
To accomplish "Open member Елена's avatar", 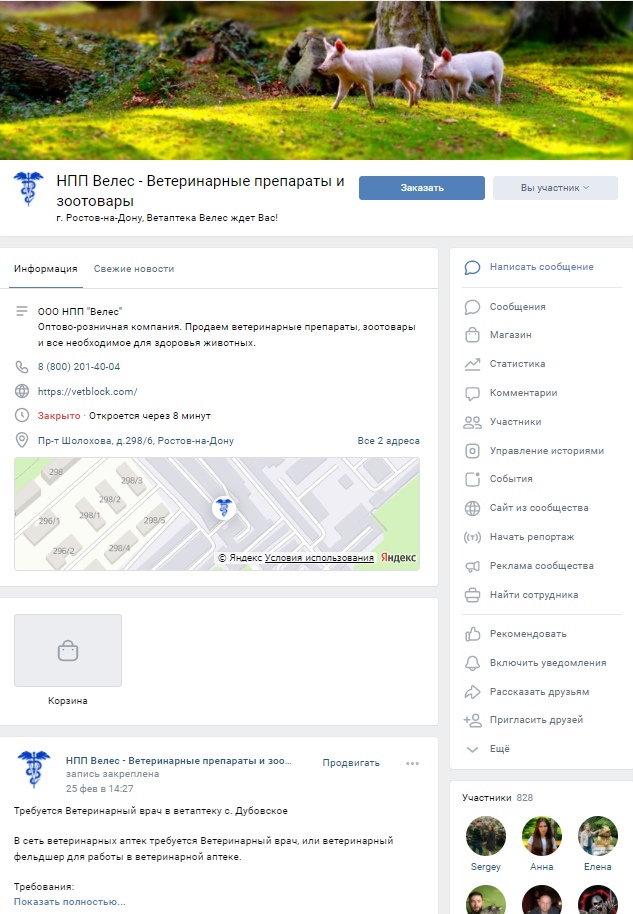I will (x=597, y=836).
